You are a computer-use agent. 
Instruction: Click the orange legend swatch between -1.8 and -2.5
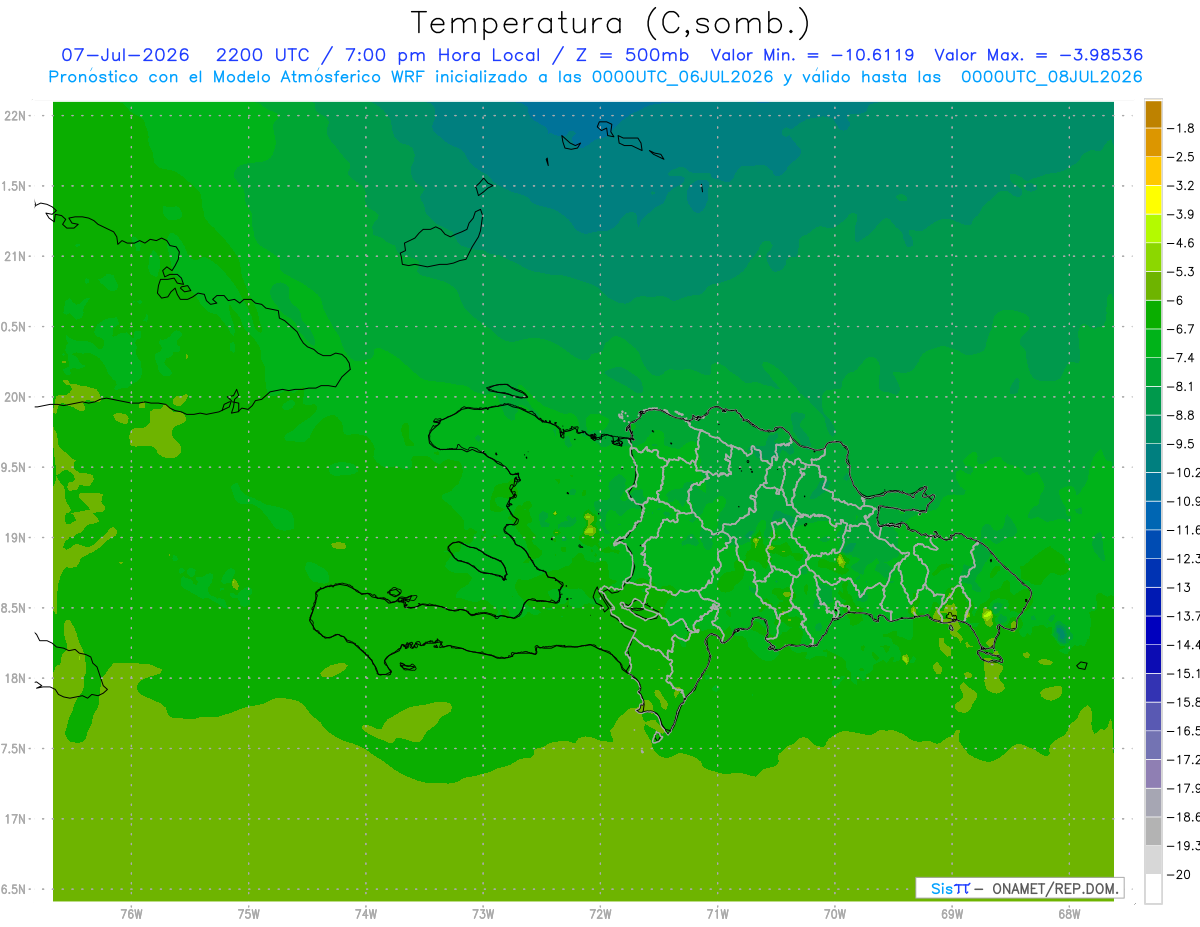[x=1153, y=143]
